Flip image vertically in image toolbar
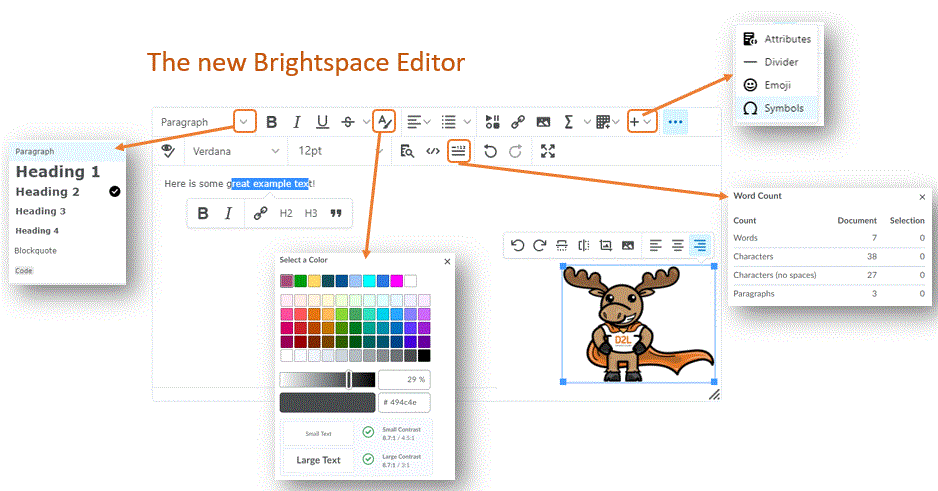 pyautogui.click(x=562, y=245)
